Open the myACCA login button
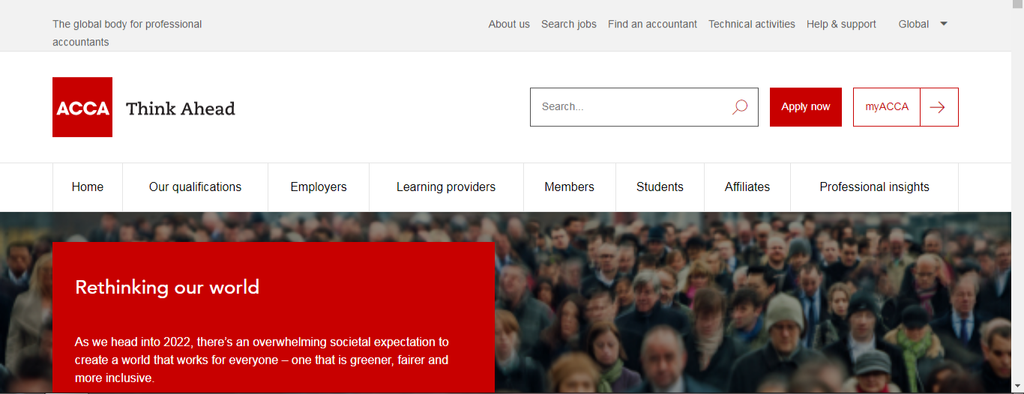Screen dimensions: 1024x394 pyautogui.click(x=887, y=107)
